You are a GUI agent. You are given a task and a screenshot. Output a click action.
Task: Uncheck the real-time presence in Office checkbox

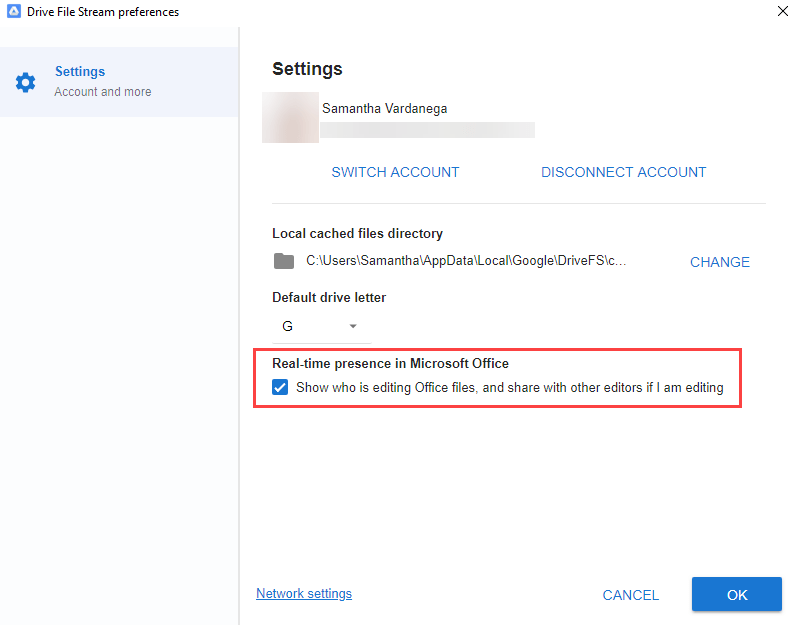(280, 387)
